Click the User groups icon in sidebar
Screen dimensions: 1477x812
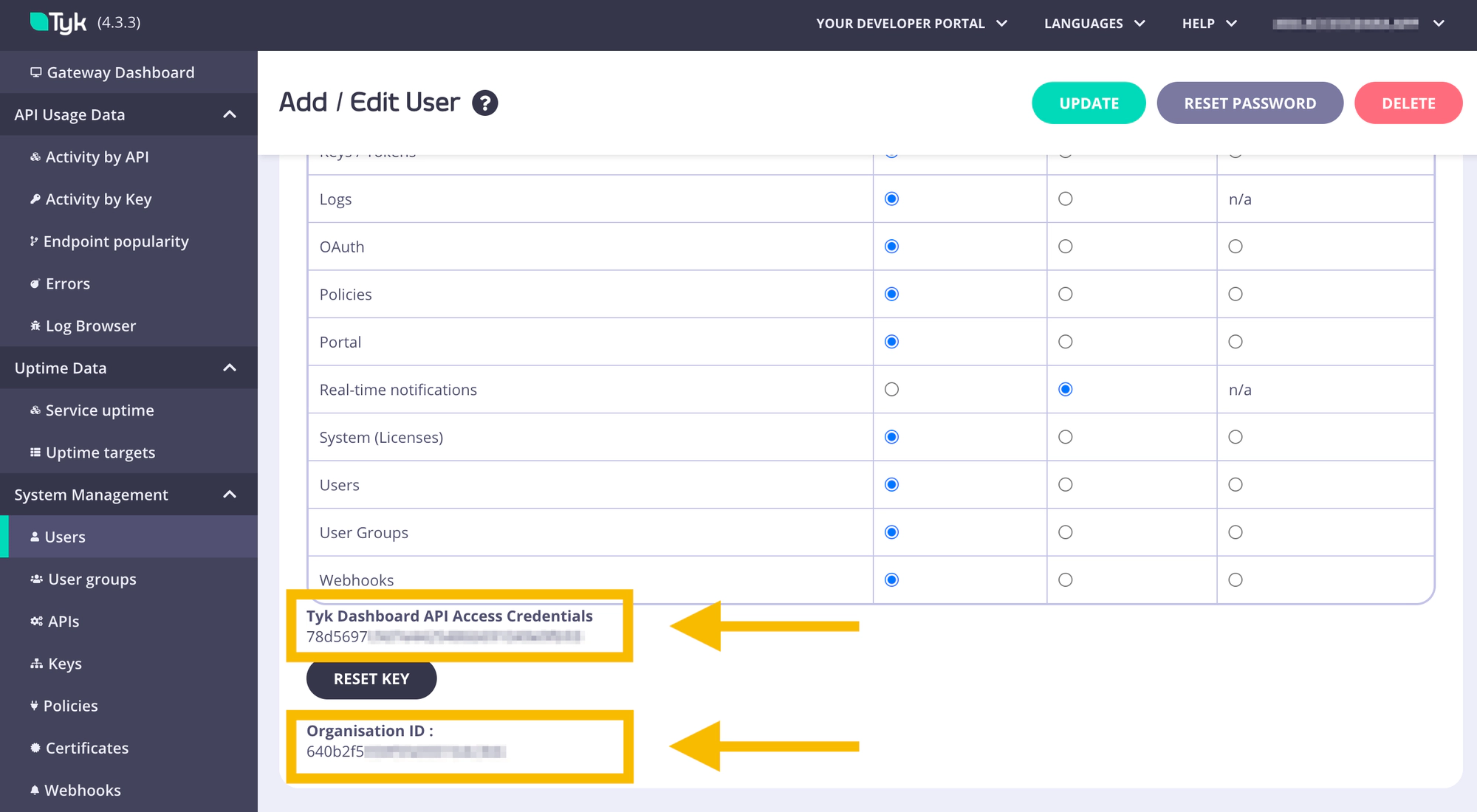tap(36, 579)
